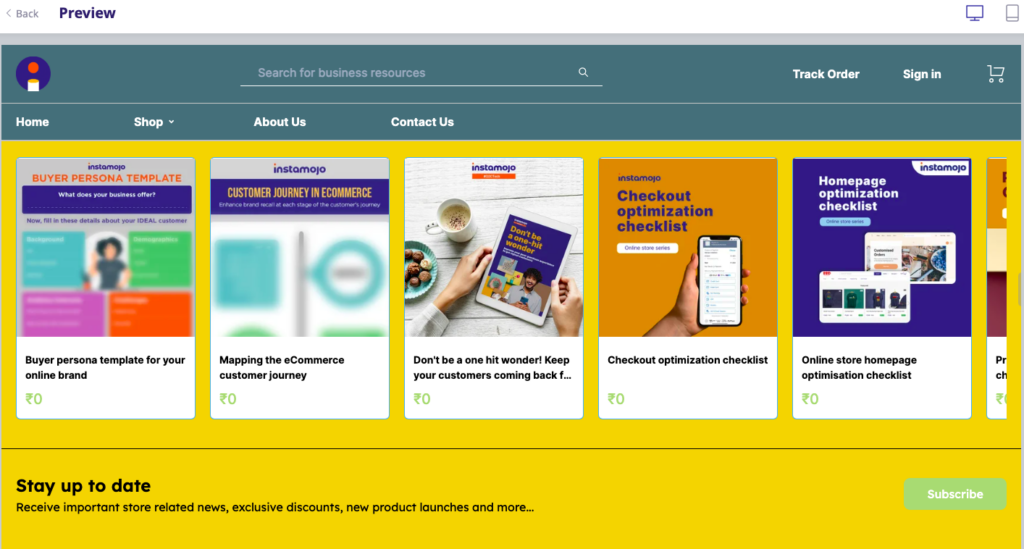Screen dimensions: 1024x549
Task: Open the Home menu item
Action: pos(32,122)
